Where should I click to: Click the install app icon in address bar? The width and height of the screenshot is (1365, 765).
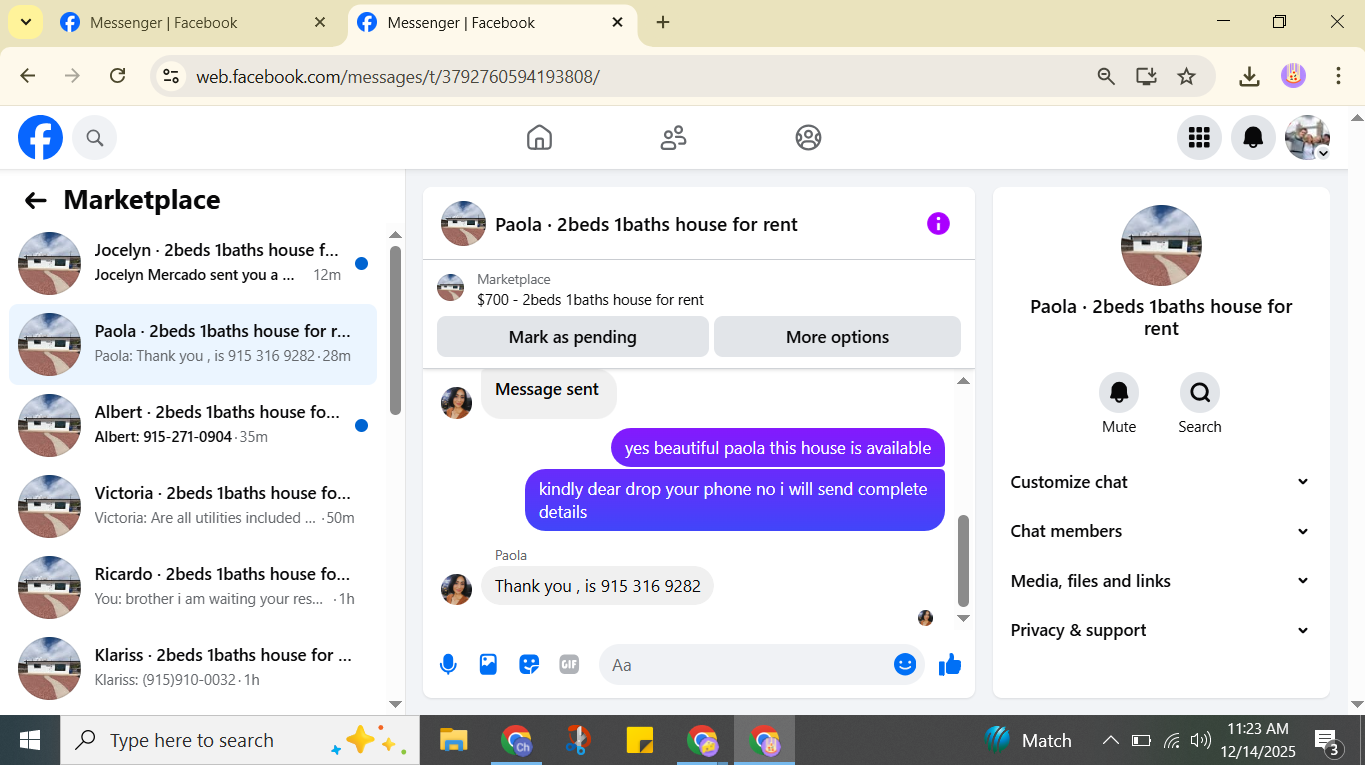[1146, 76]
